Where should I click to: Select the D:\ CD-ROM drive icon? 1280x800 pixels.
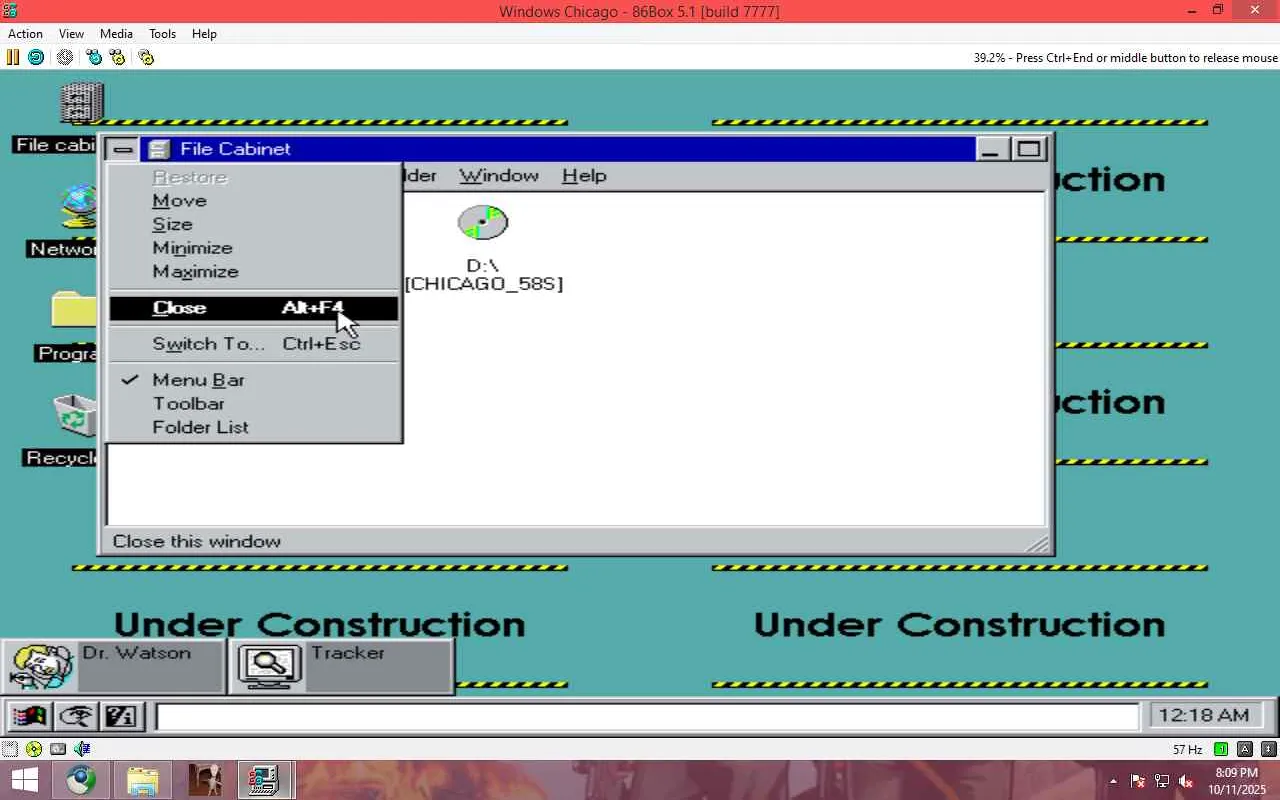pos(483,222)
